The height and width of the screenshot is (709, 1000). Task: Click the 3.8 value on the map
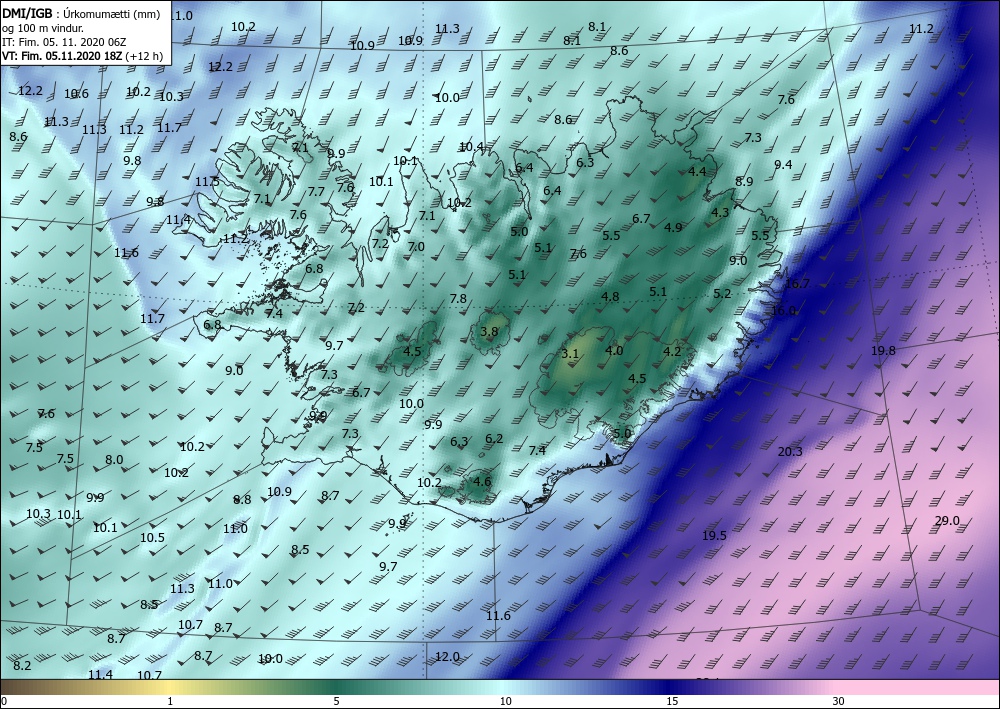(x=489, y=332)
